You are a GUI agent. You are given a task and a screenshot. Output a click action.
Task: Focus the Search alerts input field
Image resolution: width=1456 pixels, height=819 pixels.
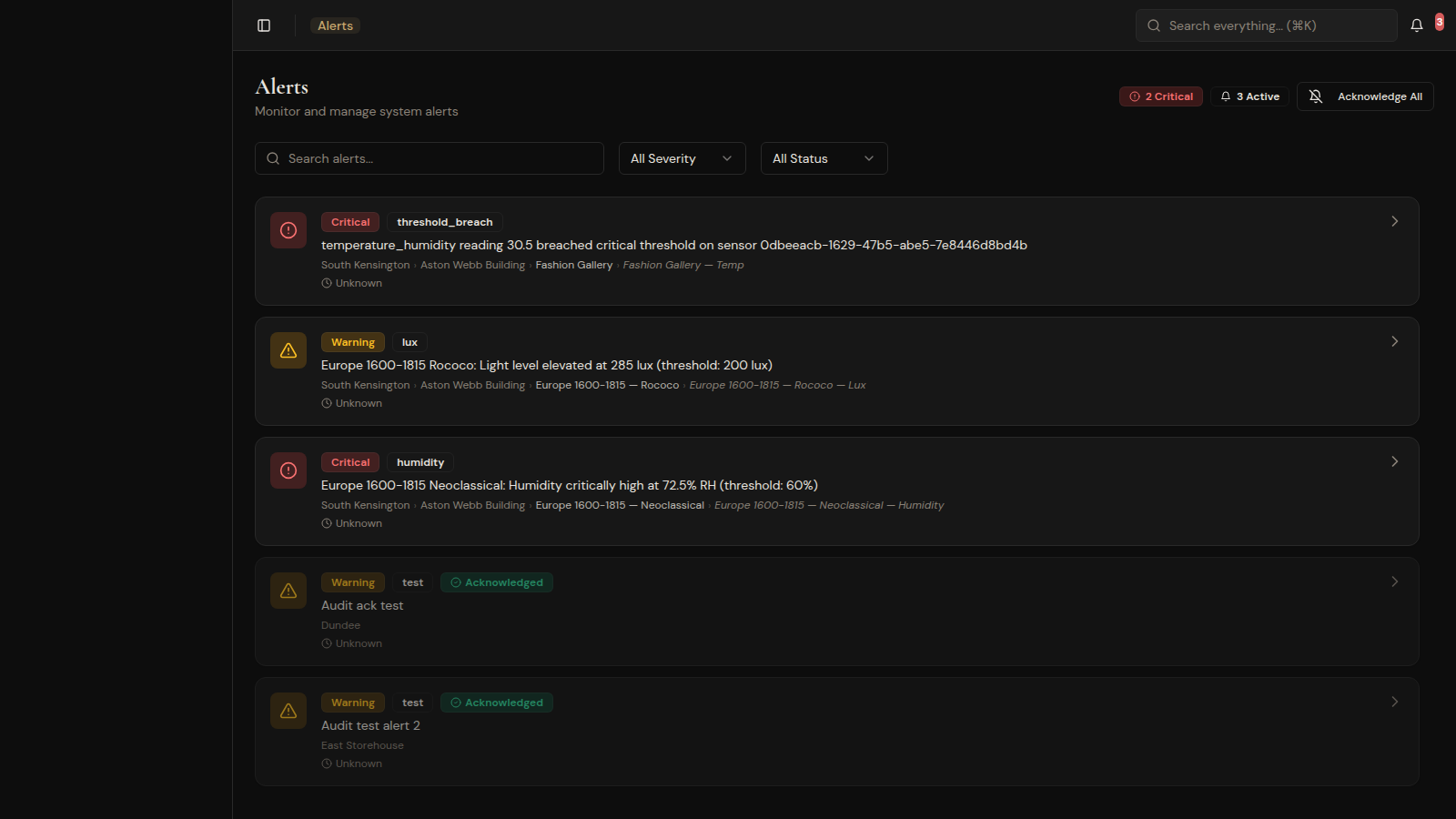(430, 158)
